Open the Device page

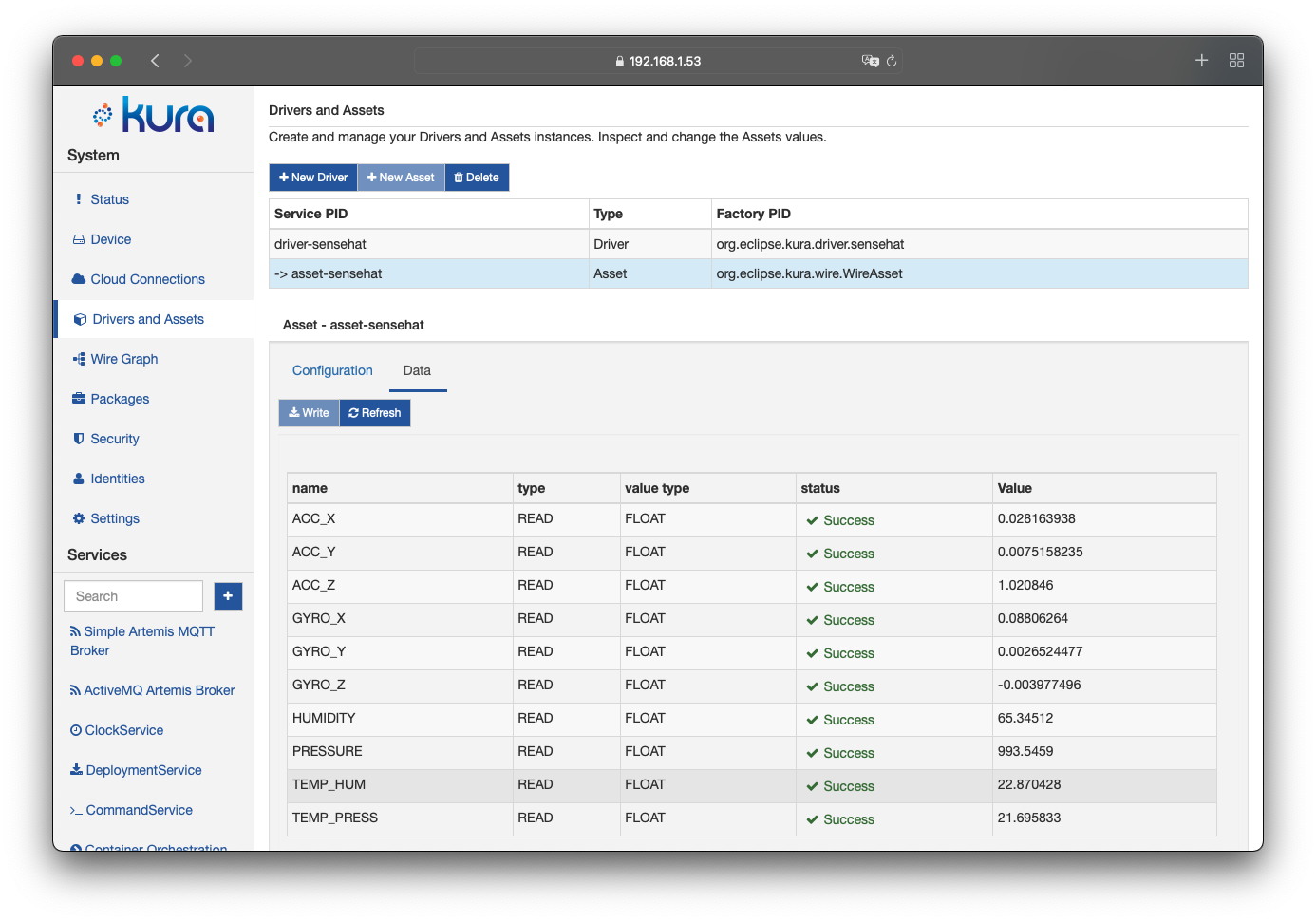point(111,239)
